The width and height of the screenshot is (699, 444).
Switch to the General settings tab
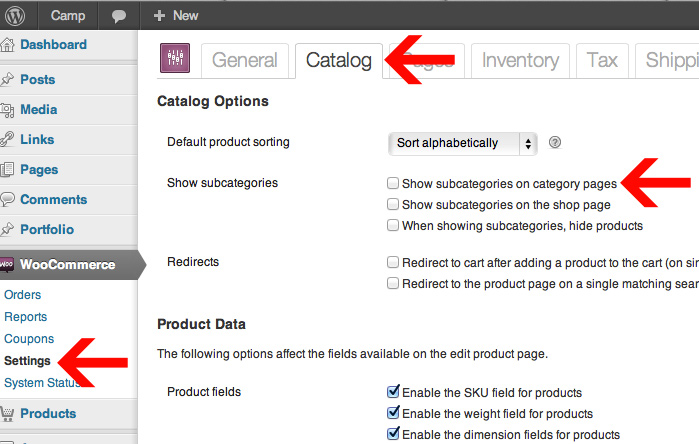click(245, 60)
